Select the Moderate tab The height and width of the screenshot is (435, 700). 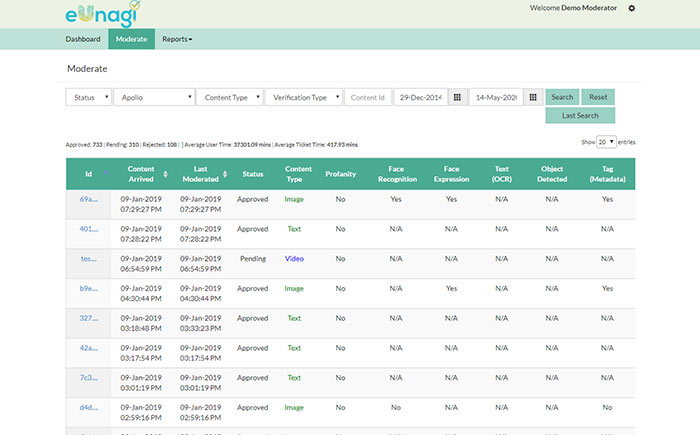[131, 39]
